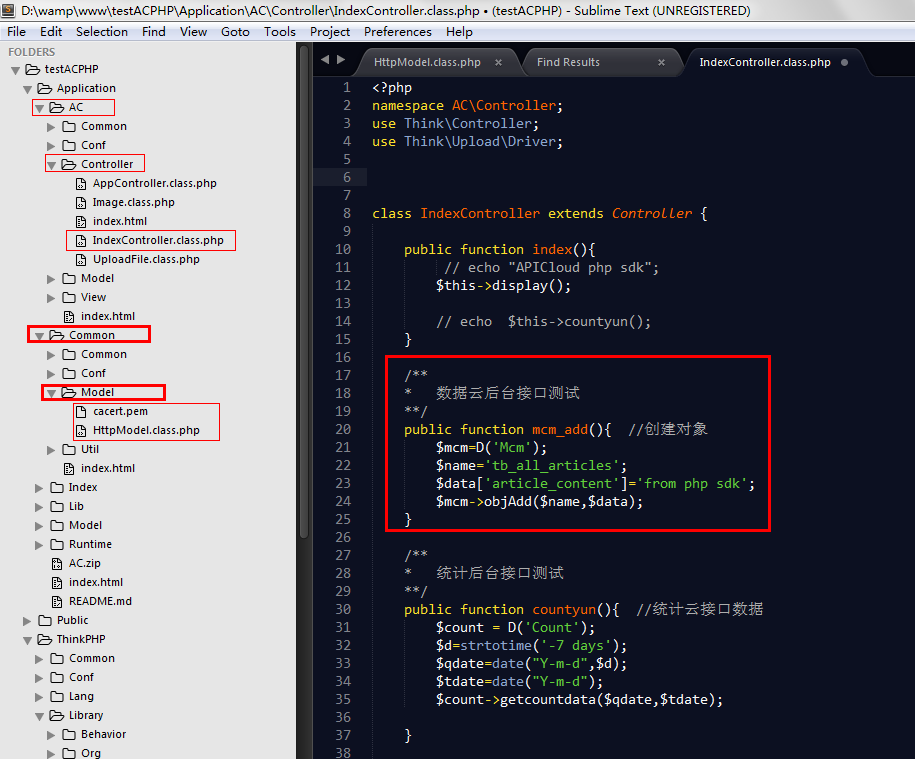Viewport: 915px width, 759px height.
Task: Expand the Runtime folder
Action: pyautogui.click(x=40, y=544)
